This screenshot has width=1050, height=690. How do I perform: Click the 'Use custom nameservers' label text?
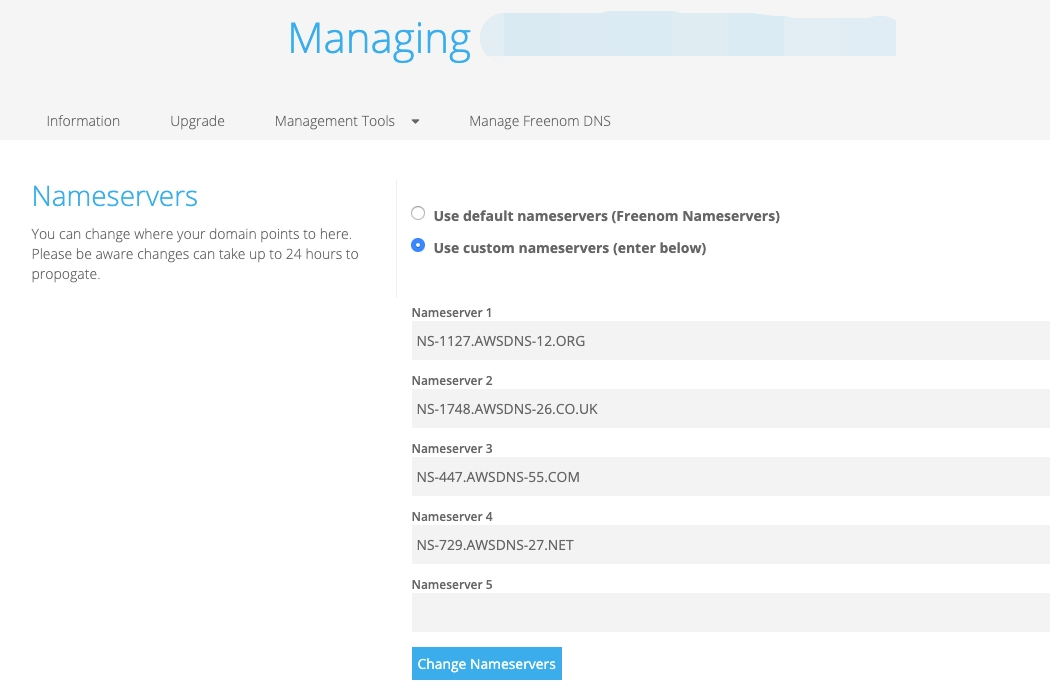coord(569,248)
